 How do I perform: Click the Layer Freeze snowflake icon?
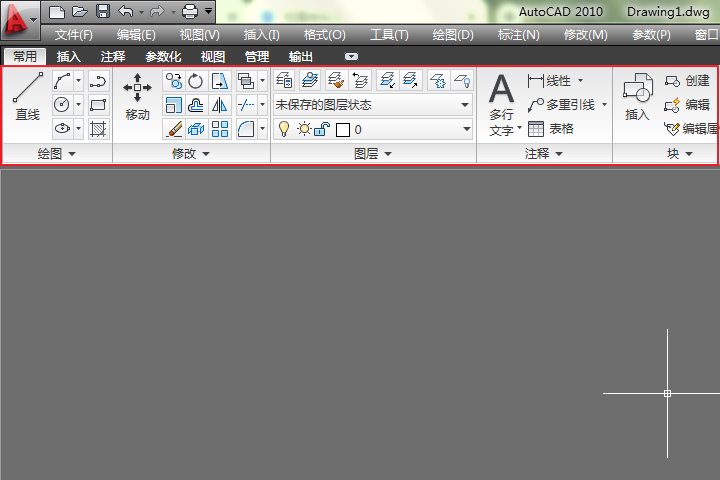[x=439, y=80]
